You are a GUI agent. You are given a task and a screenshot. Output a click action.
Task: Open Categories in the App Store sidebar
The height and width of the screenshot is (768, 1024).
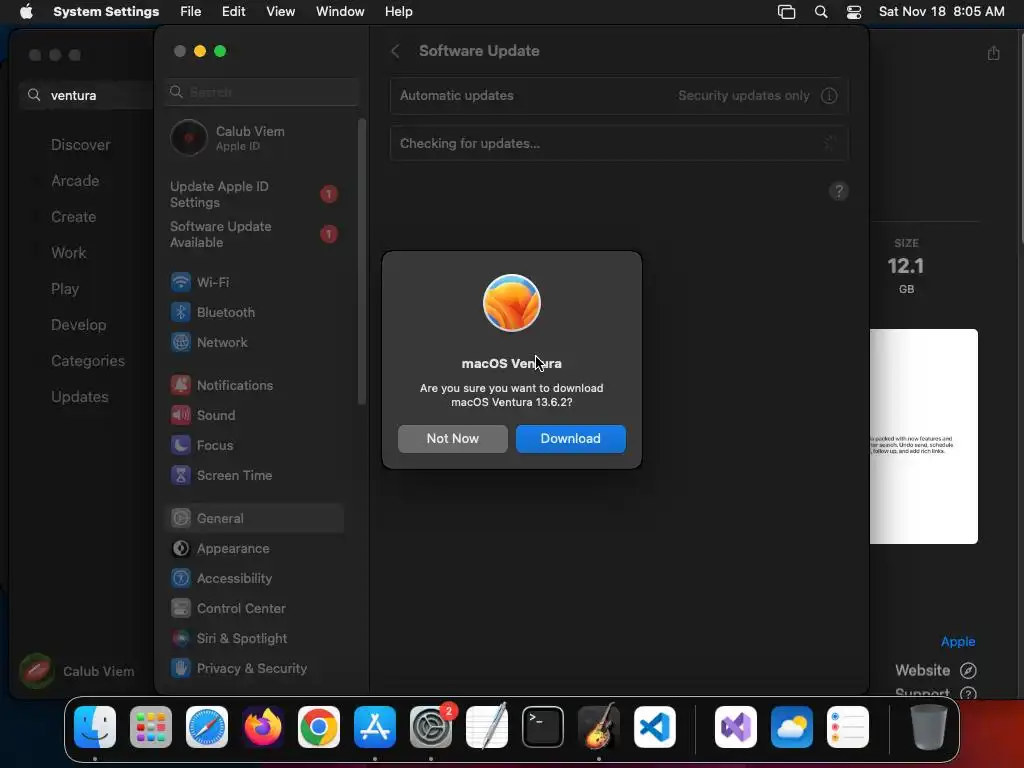point(88,360)
